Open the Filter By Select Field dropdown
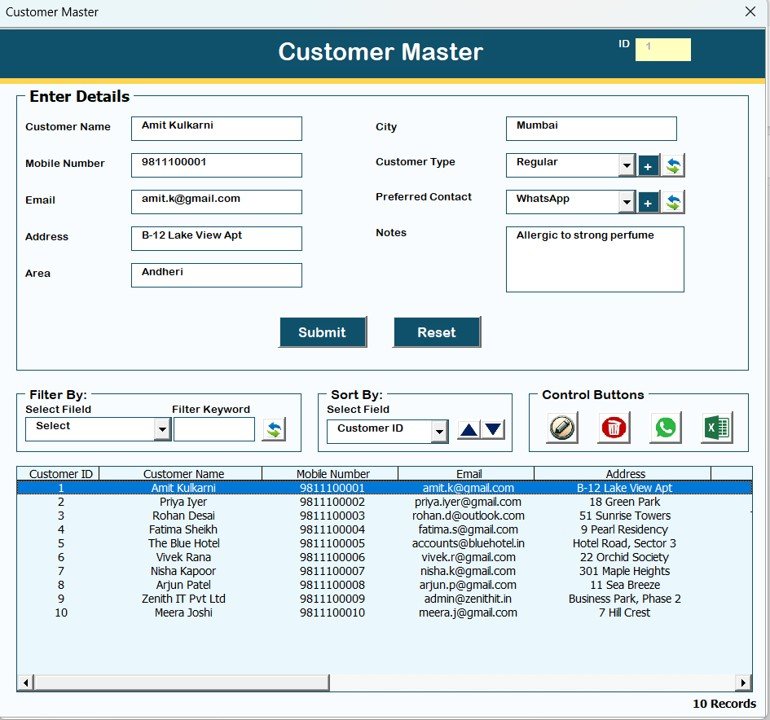This screenshot has width=770, height=720. pos(162,430)
